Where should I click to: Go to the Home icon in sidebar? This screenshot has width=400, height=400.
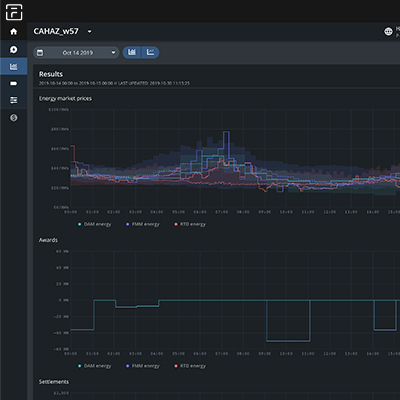(x=14, y=32)
